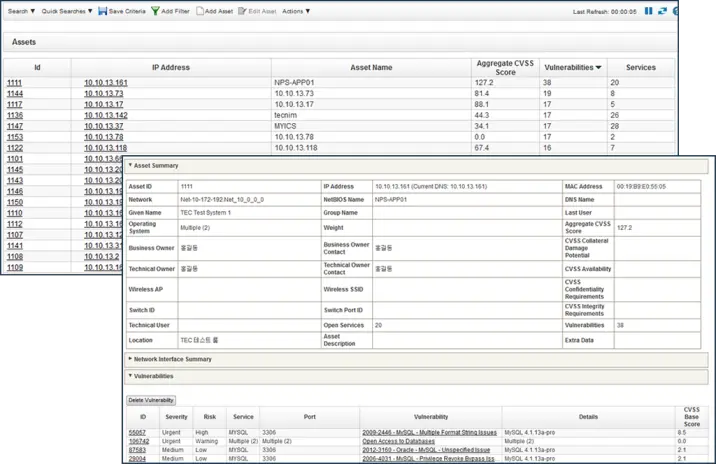Open IP address 10.10.13.142 link
Viewport: 716px width, 464px height.
coord(105,115)
